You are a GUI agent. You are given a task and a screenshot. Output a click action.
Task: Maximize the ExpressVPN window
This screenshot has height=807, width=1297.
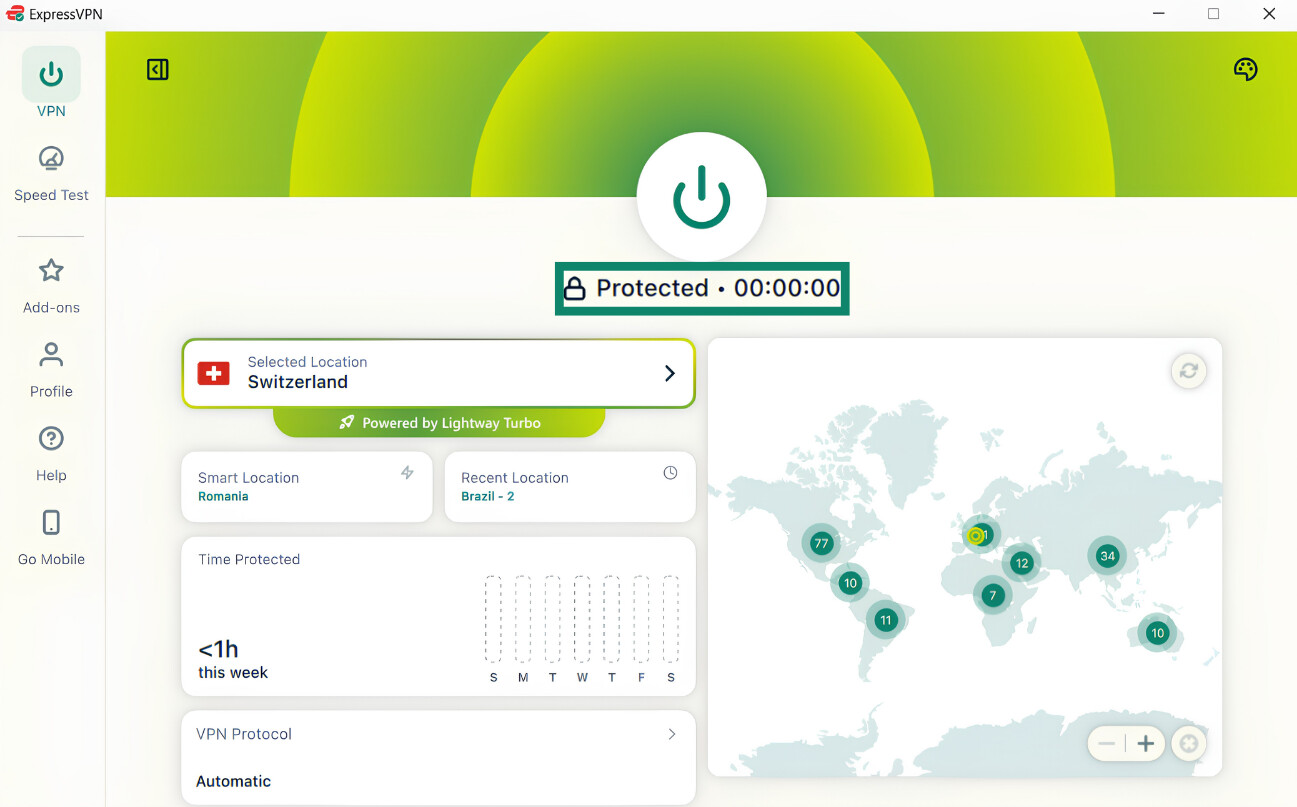1213,14
